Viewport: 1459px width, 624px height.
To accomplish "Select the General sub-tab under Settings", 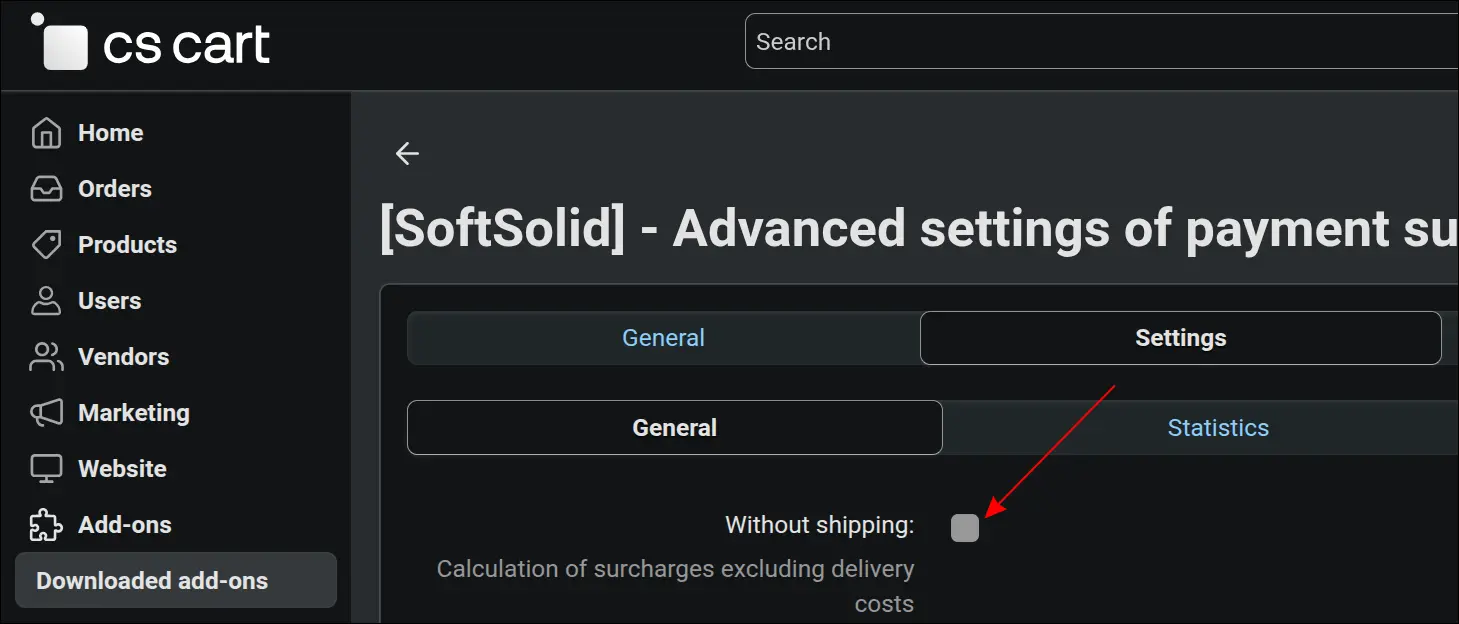I will point(675,428).
